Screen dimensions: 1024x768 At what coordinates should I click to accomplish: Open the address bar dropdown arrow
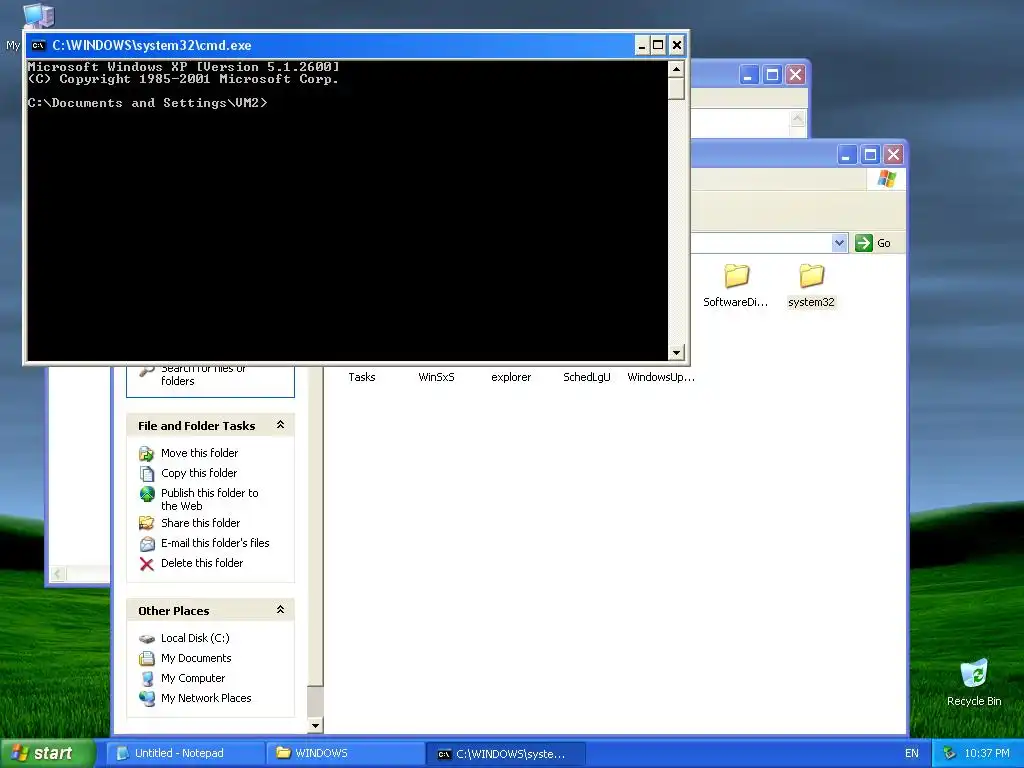839,243
